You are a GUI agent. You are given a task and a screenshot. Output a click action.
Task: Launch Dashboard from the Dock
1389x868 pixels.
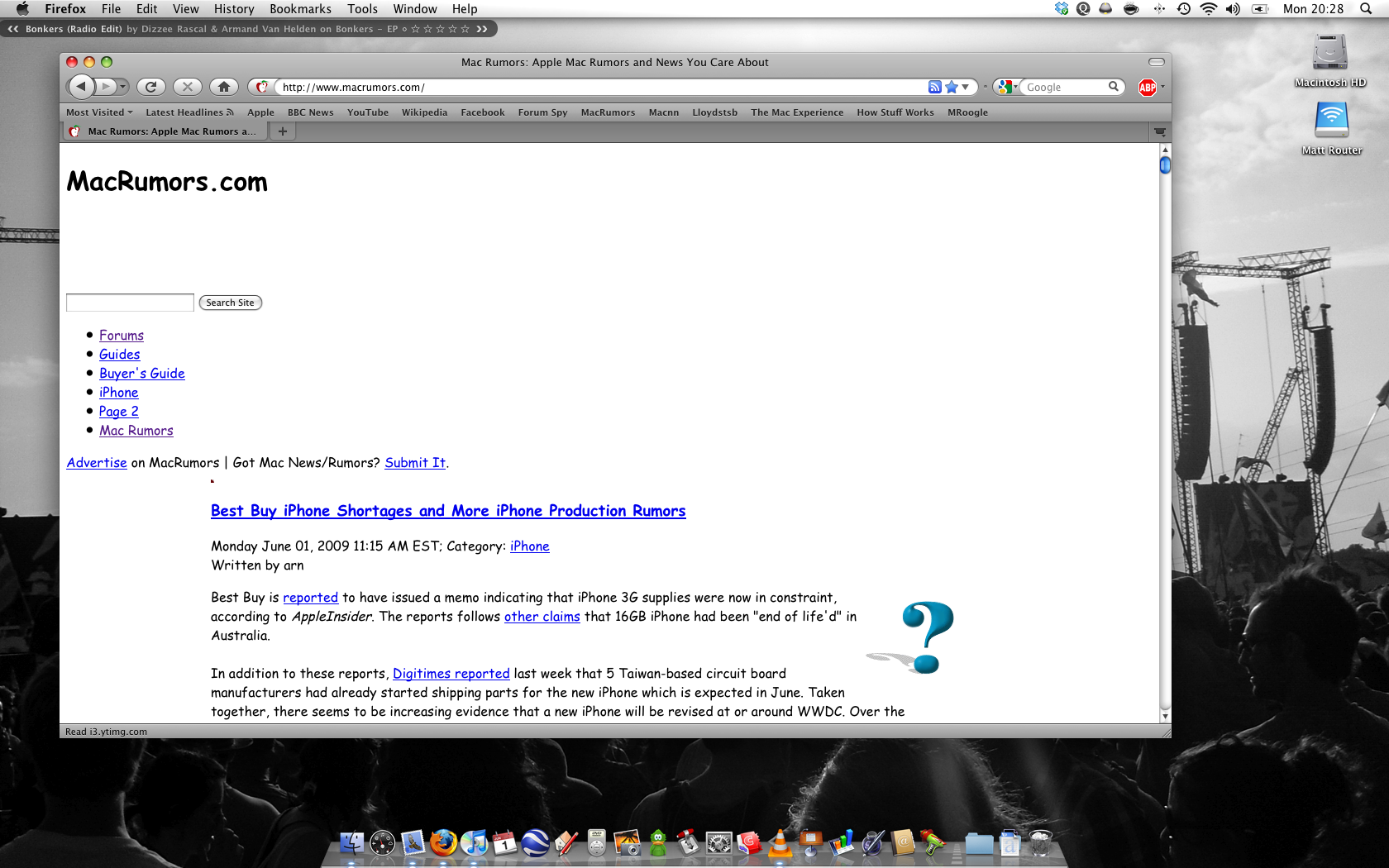point(383,842)
